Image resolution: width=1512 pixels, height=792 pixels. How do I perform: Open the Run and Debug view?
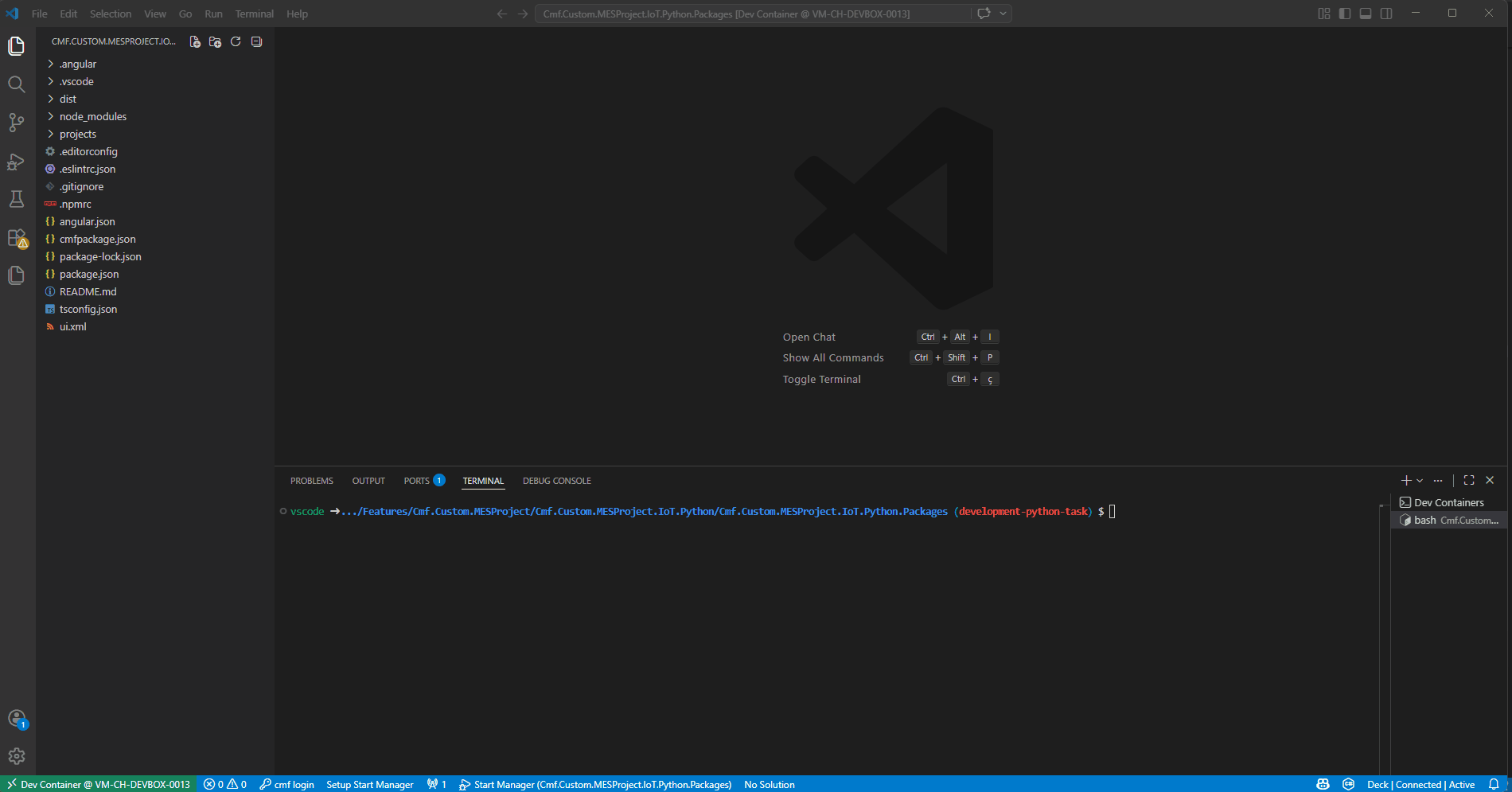tap(17, 161)
